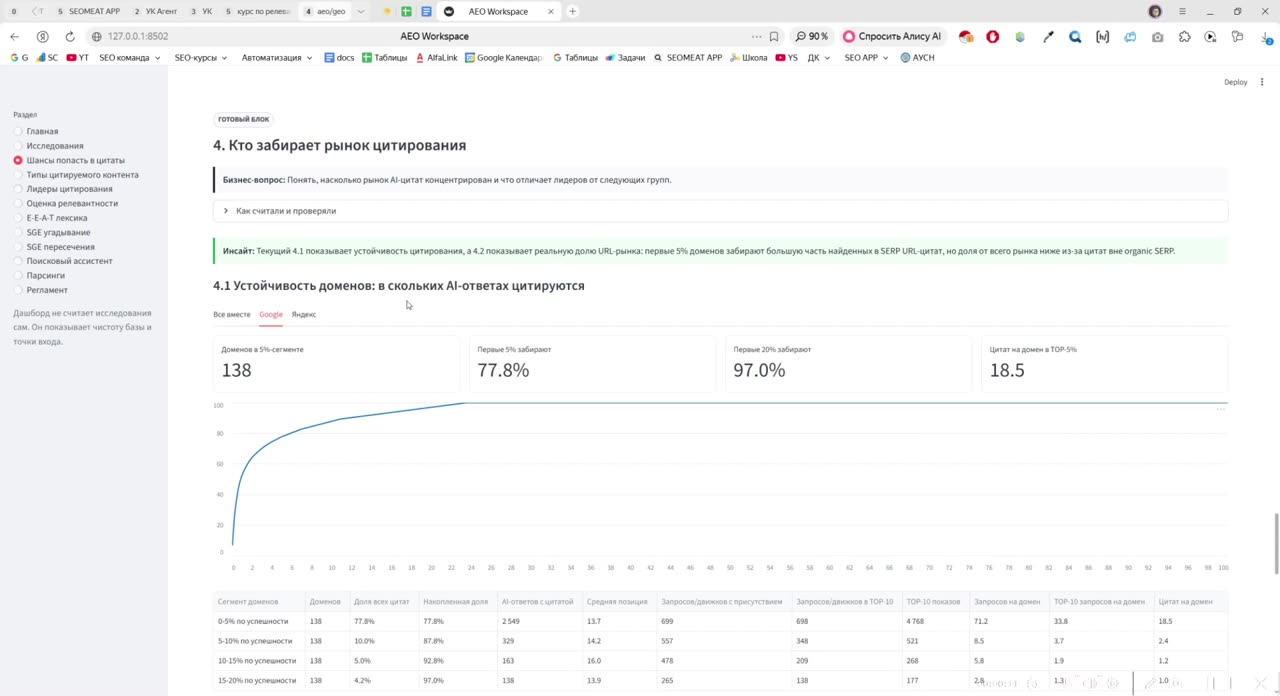Select the E-E-A-T лексика radio

[x=18, y=218]
